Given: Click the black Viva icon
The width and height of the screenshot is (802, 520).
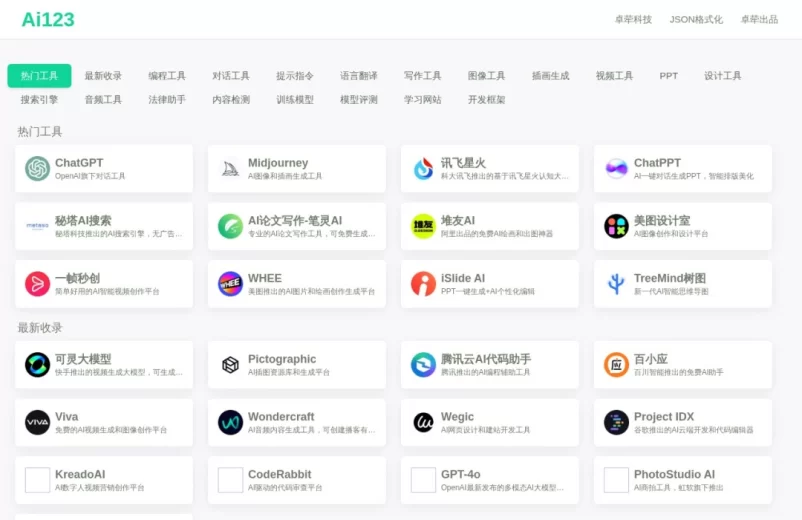Looking at the screenshot, I should tap(37, 422).
